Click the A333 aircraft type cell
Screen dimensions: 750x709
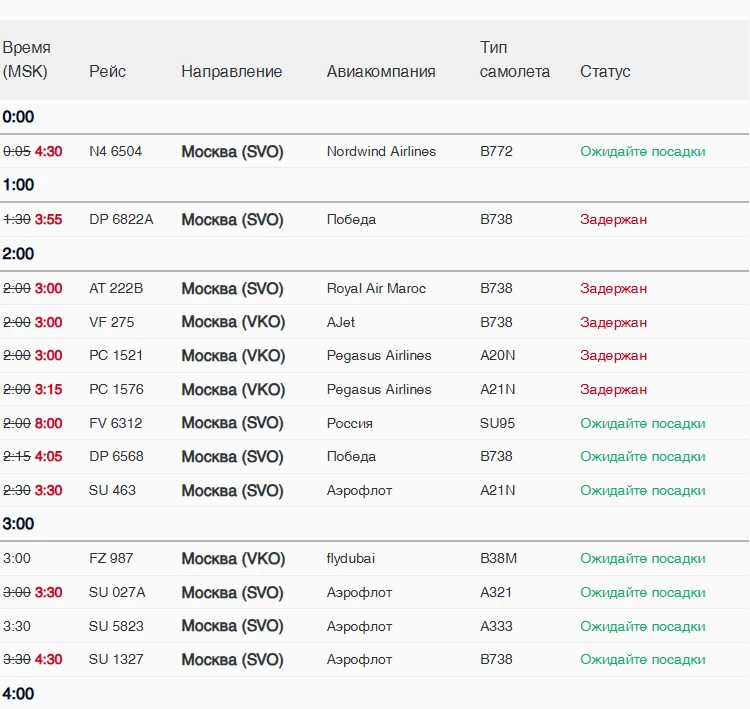tap(496, 626)
